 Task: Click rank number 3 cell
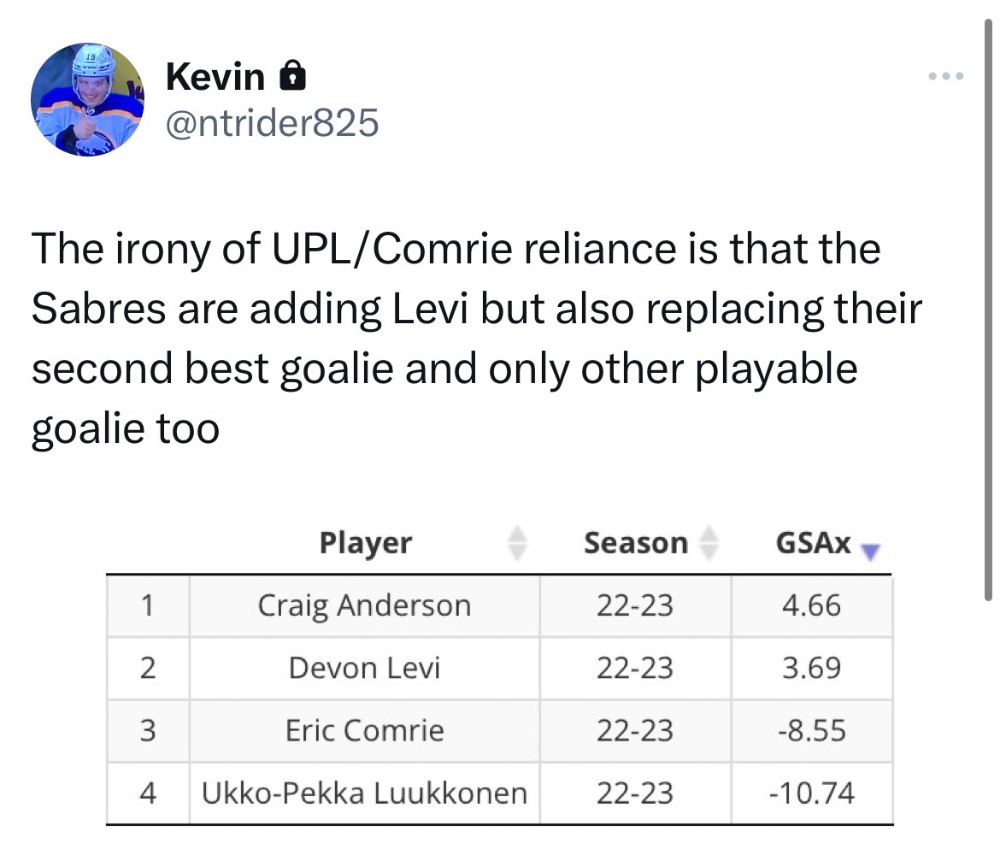(x=148, y=730)
